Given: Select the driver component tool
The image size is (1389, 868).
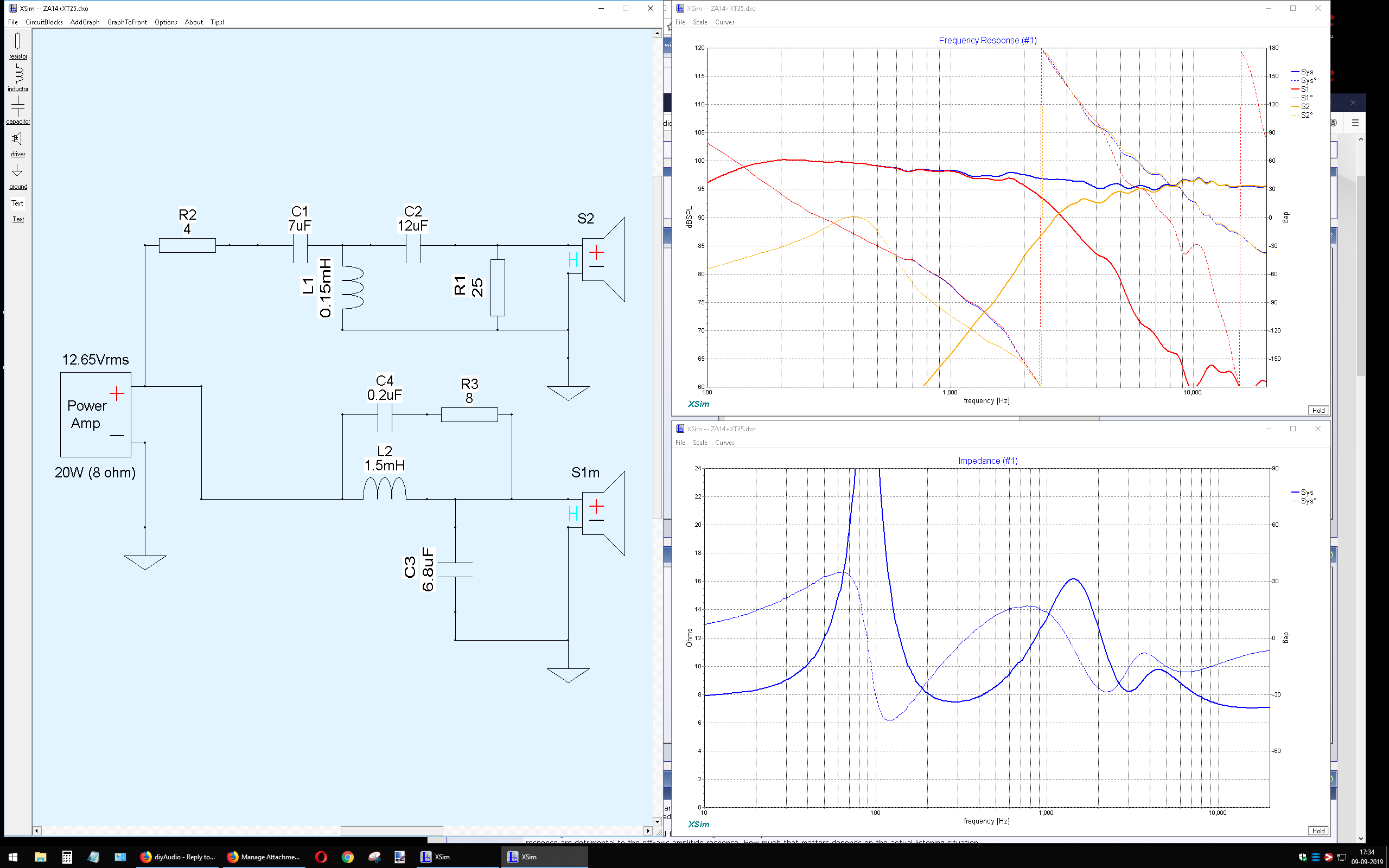Looking at the screenshot, I should (18, 144).
